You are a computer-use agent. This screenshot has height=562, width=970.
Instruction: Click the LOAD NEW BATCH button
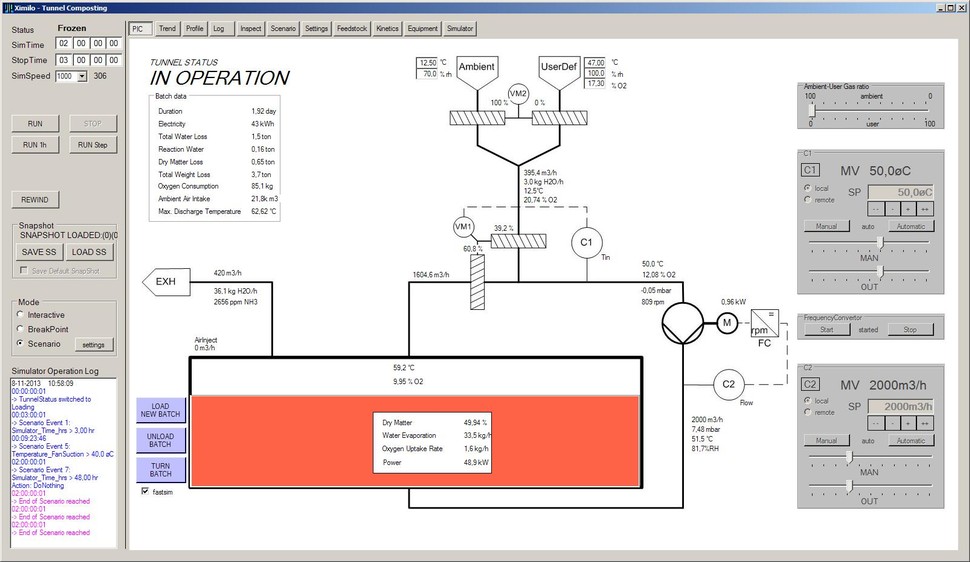coord(160,410)
